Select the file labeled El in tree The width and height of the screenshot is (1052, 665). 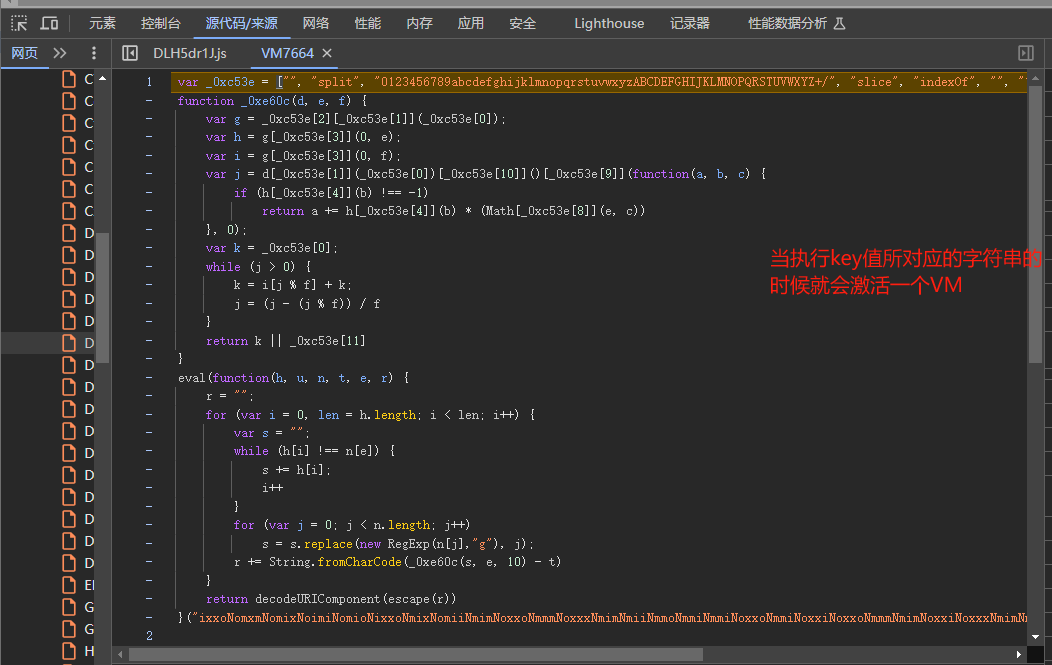pyautogui.click(x=78, y=585)
